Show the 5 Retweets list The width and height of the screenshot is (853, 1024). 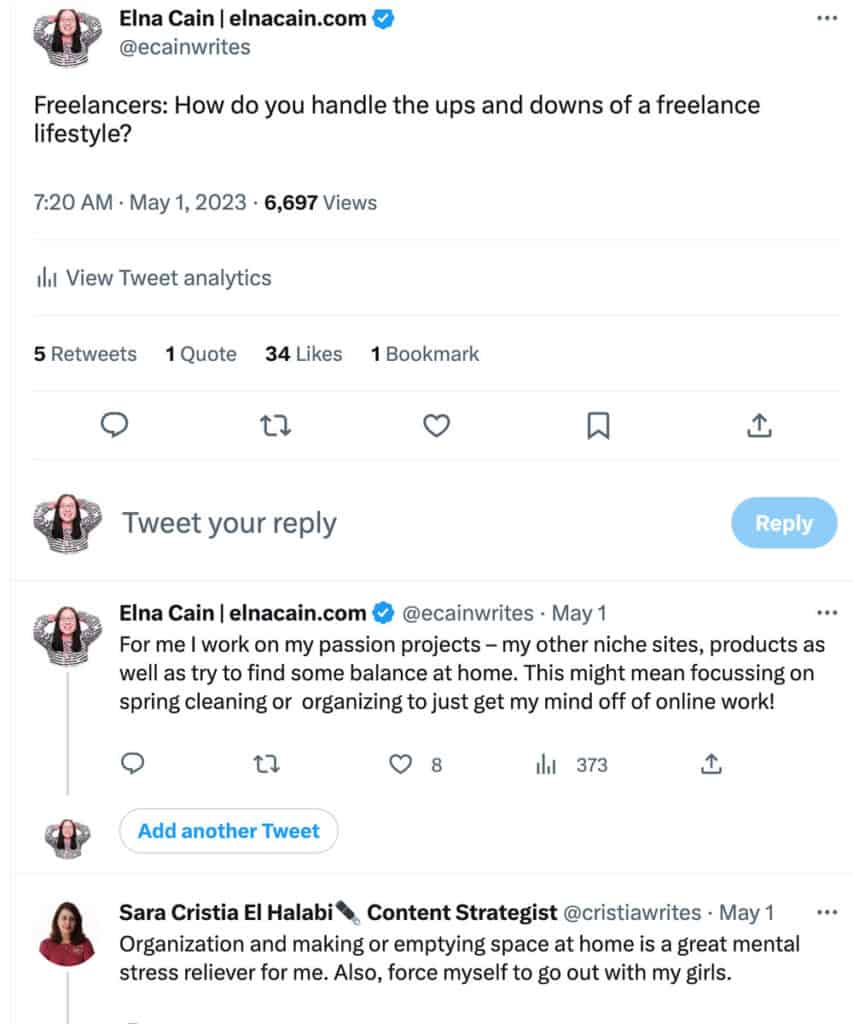click(85, 354)
